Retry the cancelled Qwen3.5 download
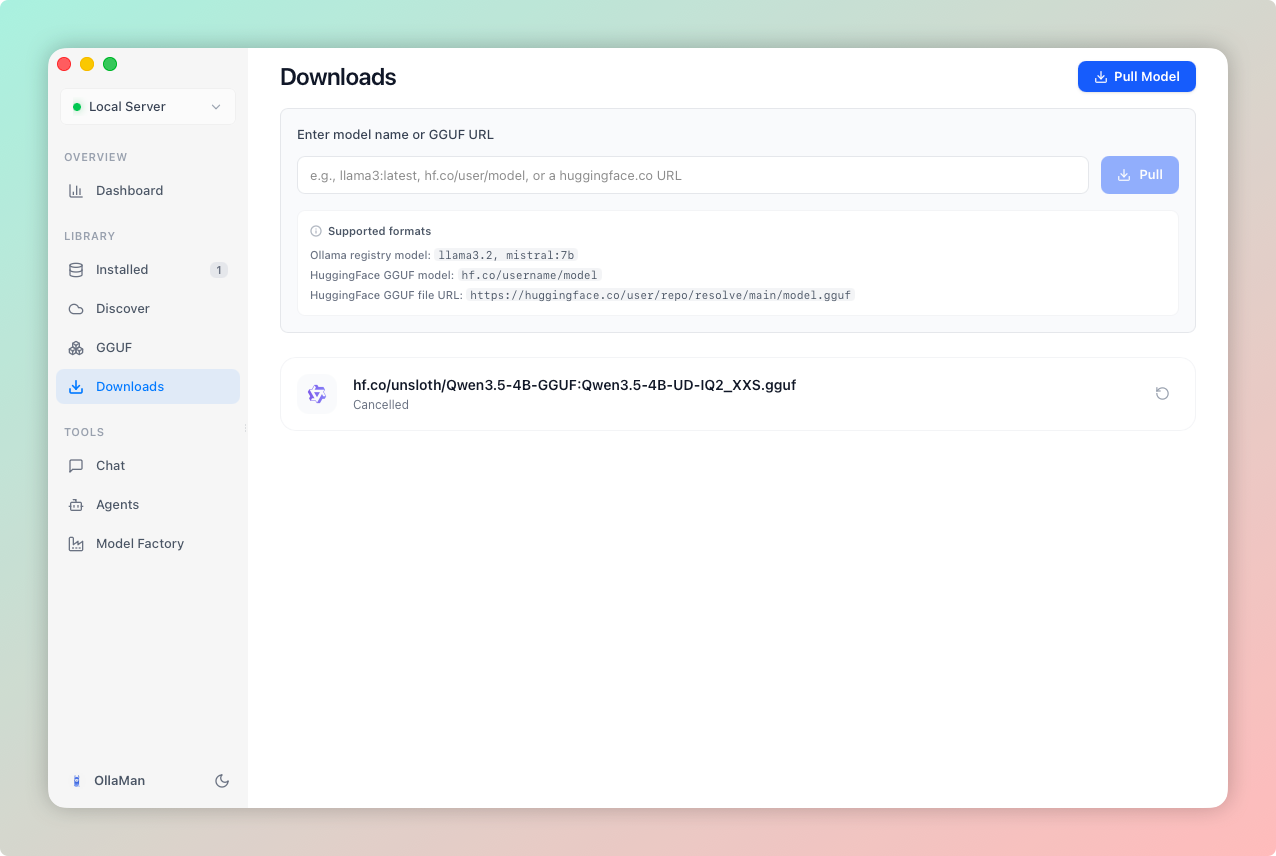Viewport: 1276px width, 856px height. [x=1162, y=394]
